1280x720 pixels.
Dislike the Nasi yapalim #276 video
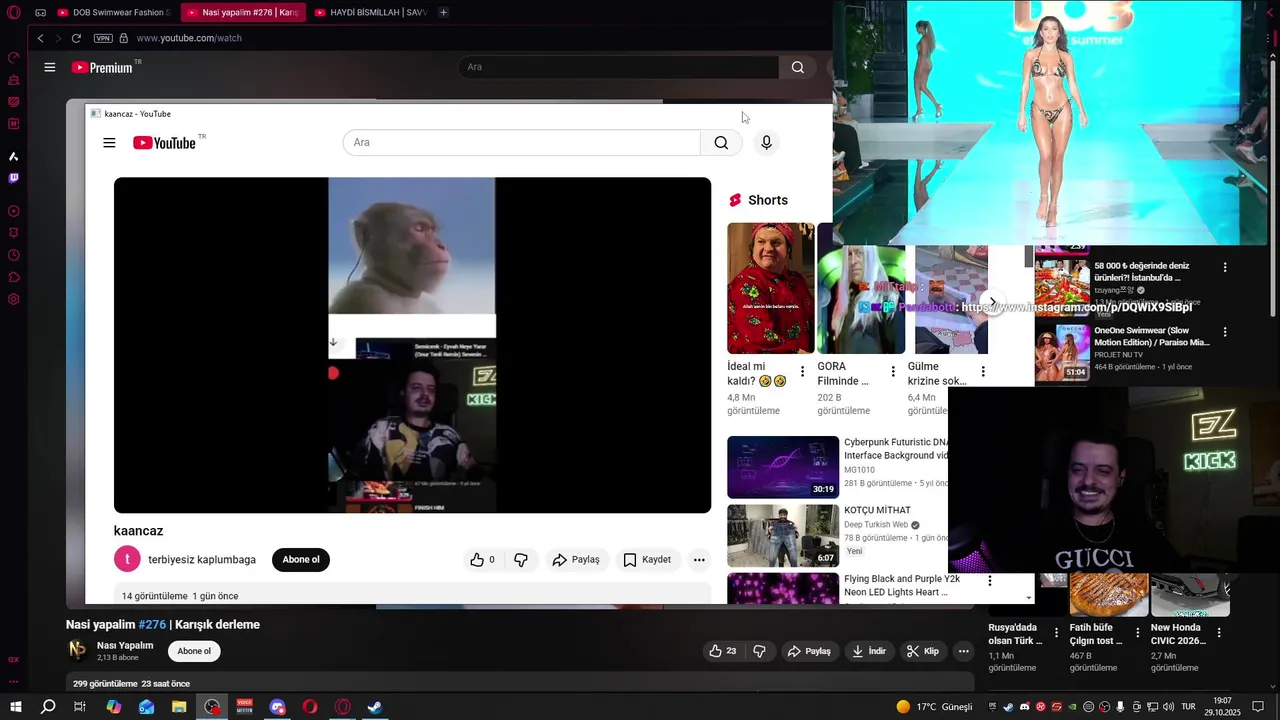[x=759, y=651]
